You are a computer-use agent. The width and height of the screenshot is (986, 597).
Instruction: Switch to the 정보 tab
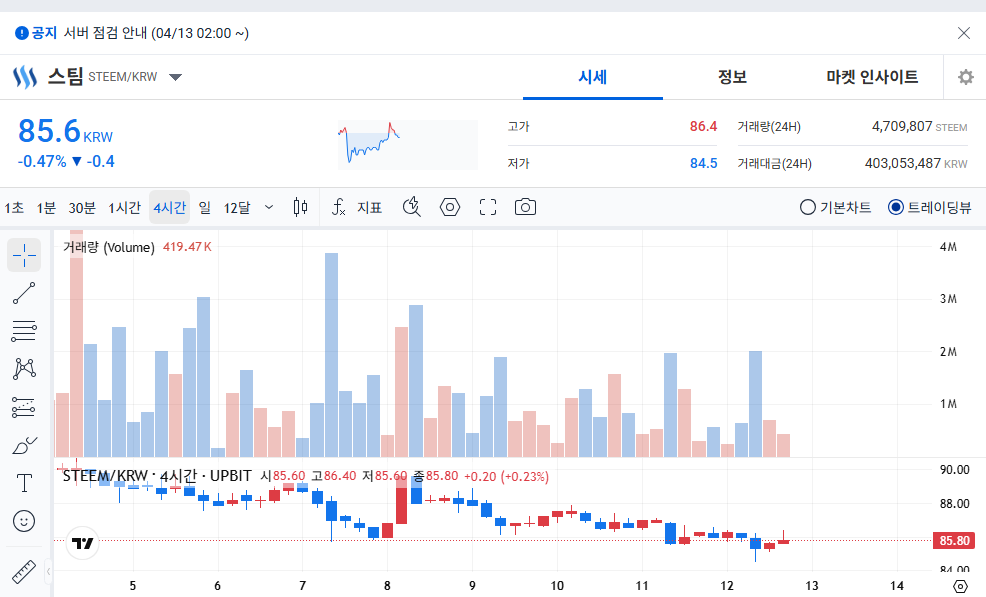(x=732, y=77)
